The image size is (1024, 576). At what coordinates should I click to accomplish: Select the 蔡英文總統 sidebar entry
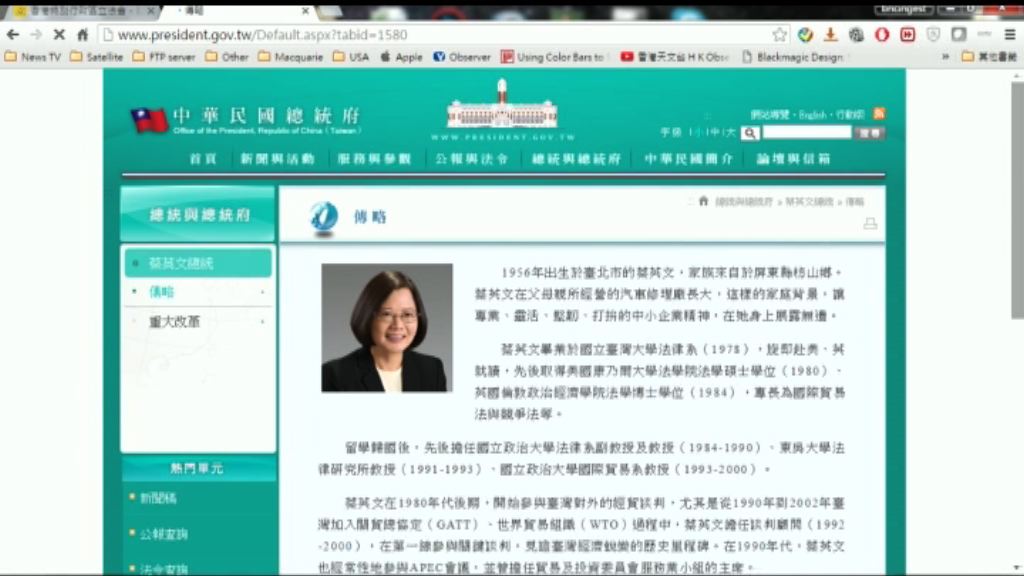coord(180,263)
